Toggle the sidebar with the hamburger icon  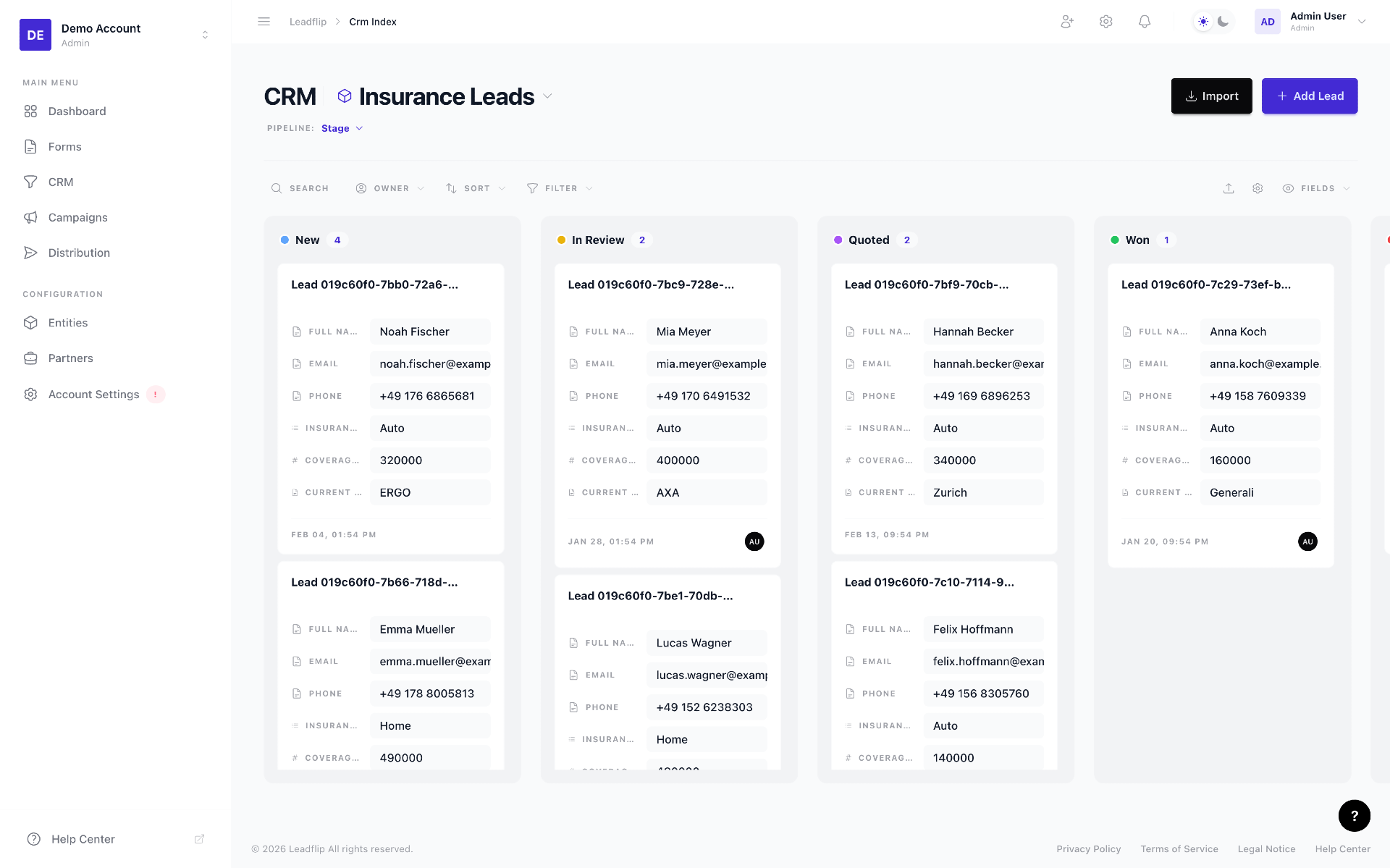pos(264,22)
